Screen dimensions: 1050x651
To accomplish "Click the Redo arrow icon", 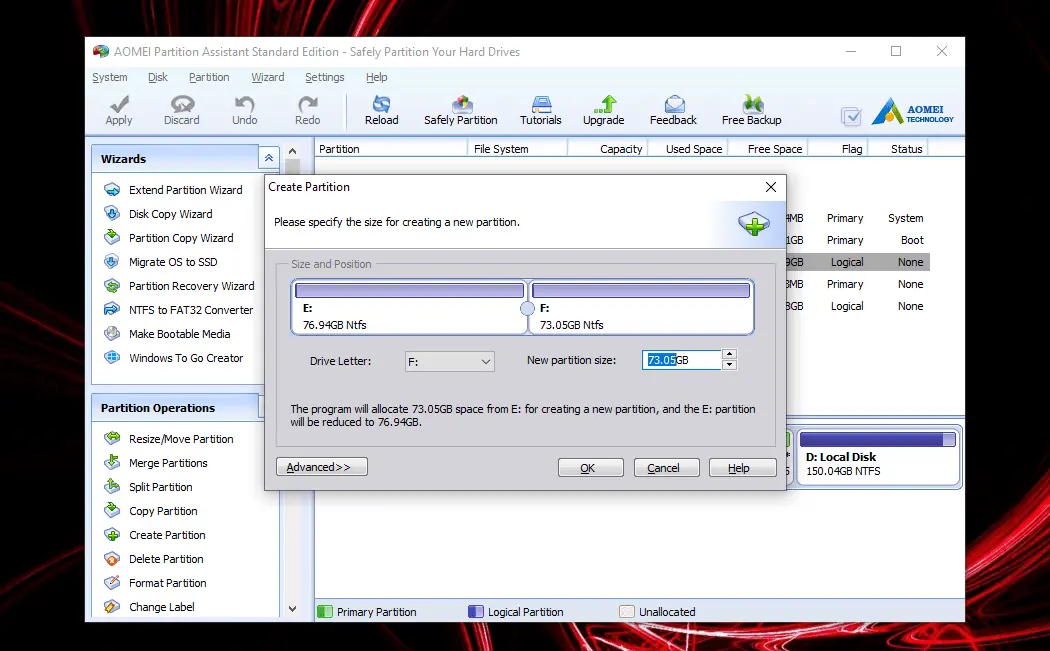I will (x=308, y=104).
